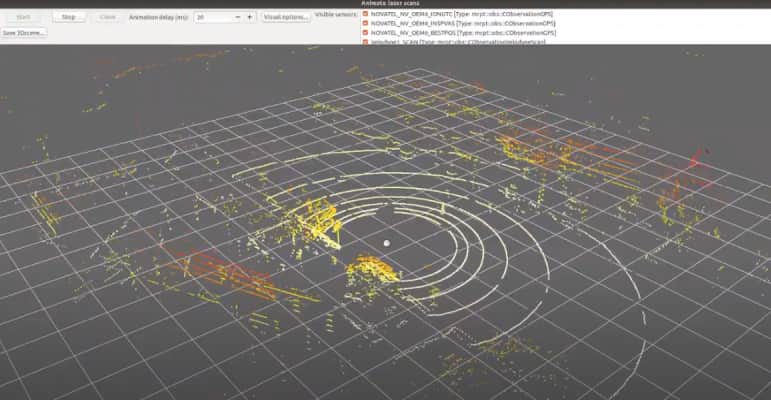Click the white sphere at scan center
Screen dimensions: 771x400
(387, 243)
